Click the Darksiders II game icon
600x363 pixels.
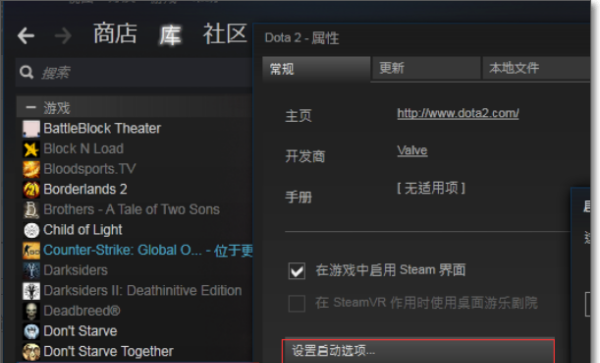point(31,291)
